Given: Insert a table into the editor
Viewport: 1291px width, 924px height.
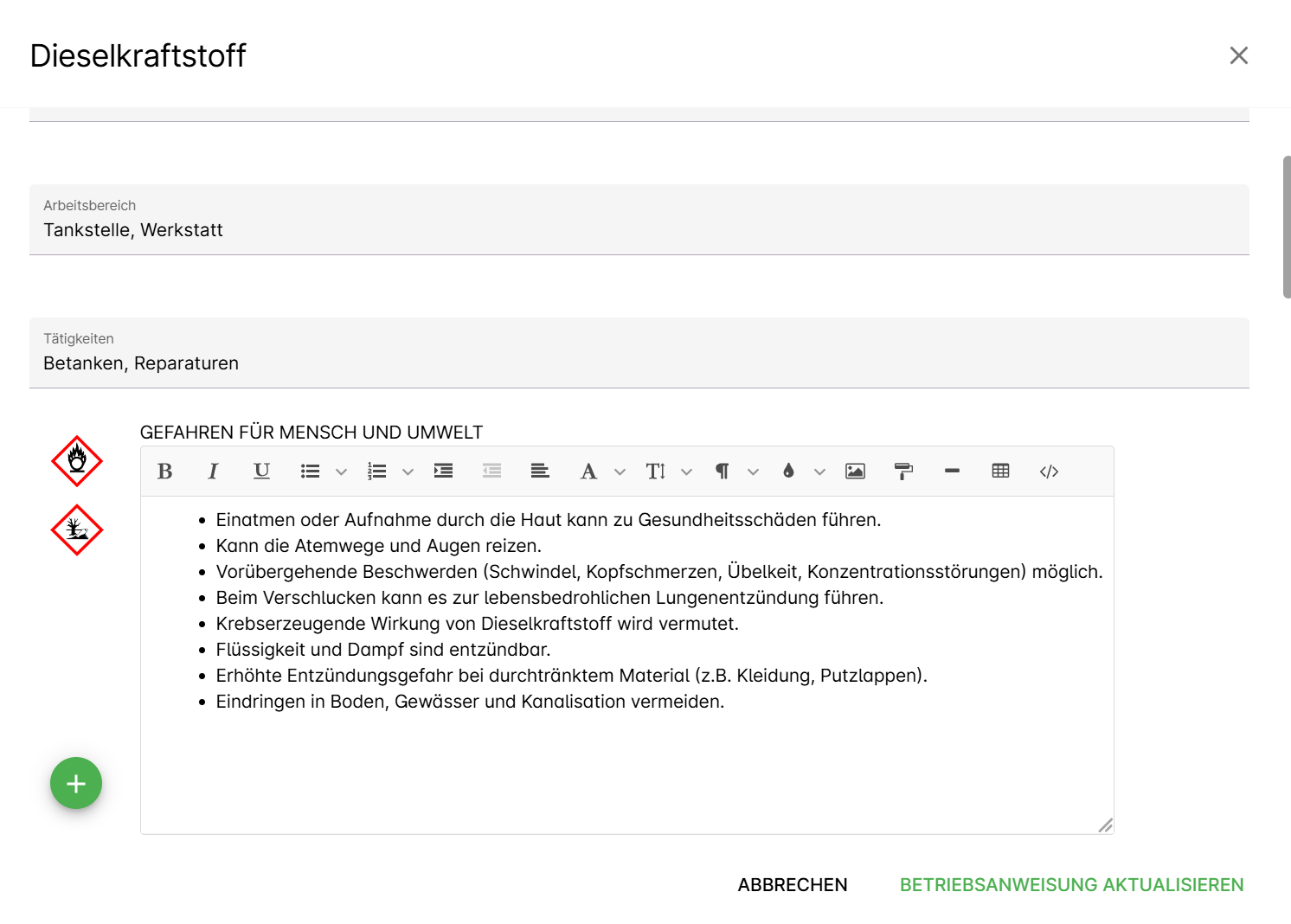Looking at the screenshot, I should point(1000,472).
